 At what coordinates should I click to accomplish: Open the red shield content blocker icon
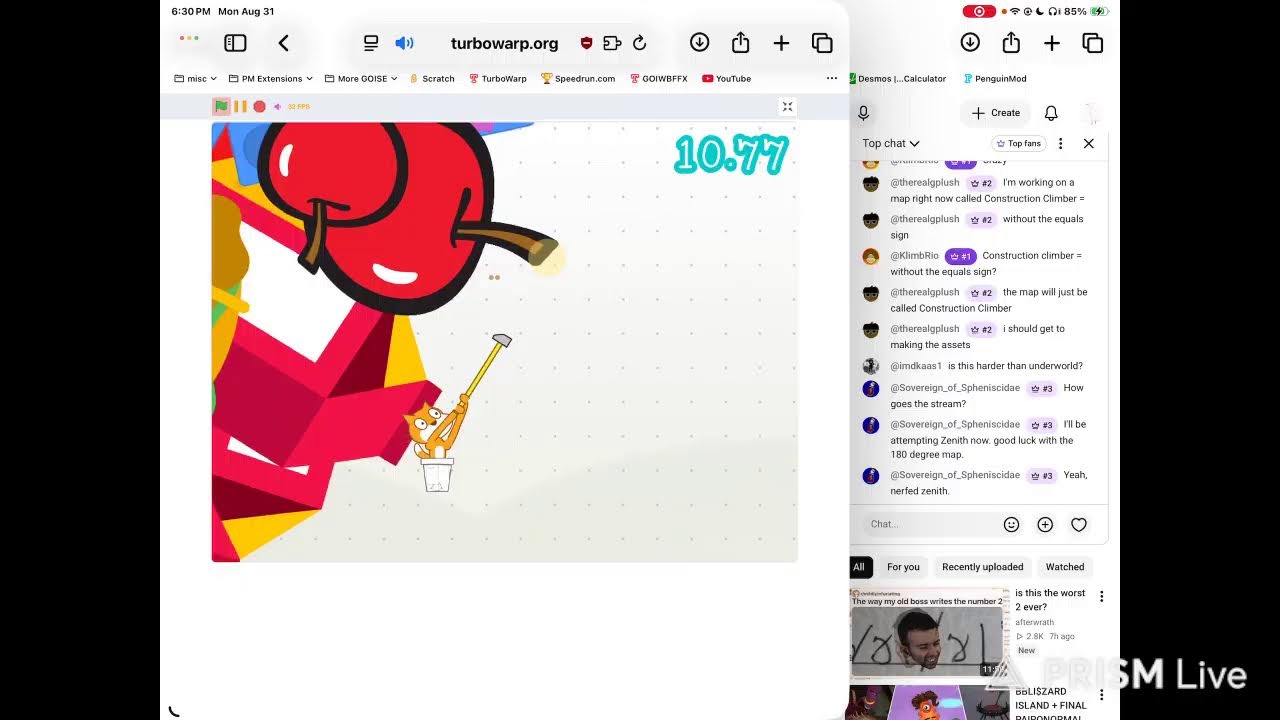point(586,43)
